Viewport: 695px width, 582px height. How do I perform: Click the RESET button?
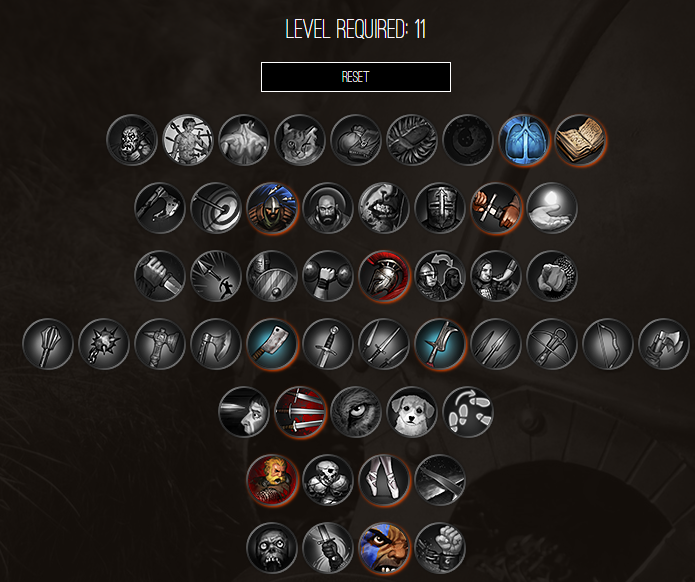[355, 77]
